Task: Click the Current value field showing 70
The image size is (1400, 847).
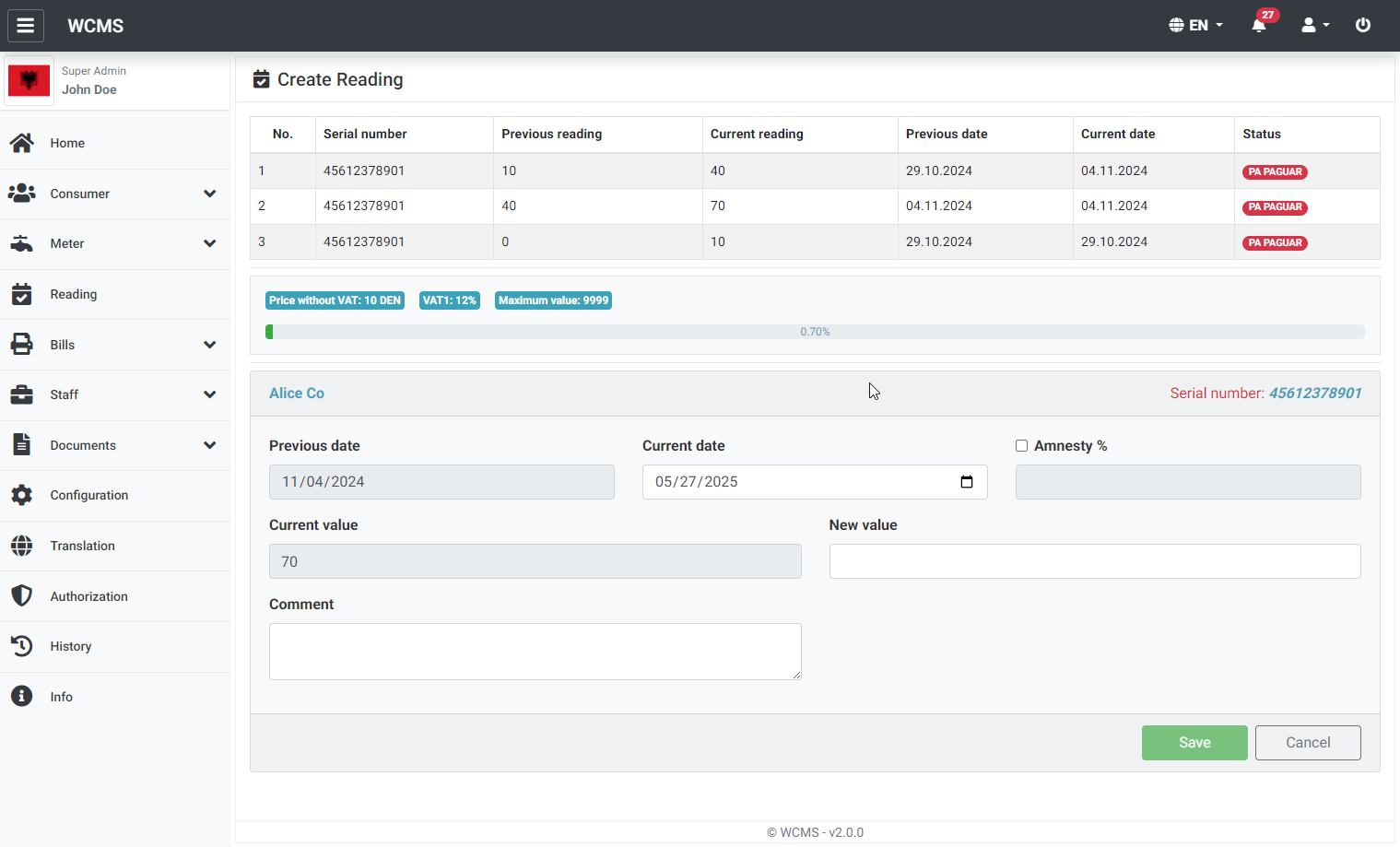Action: [535, 561]
